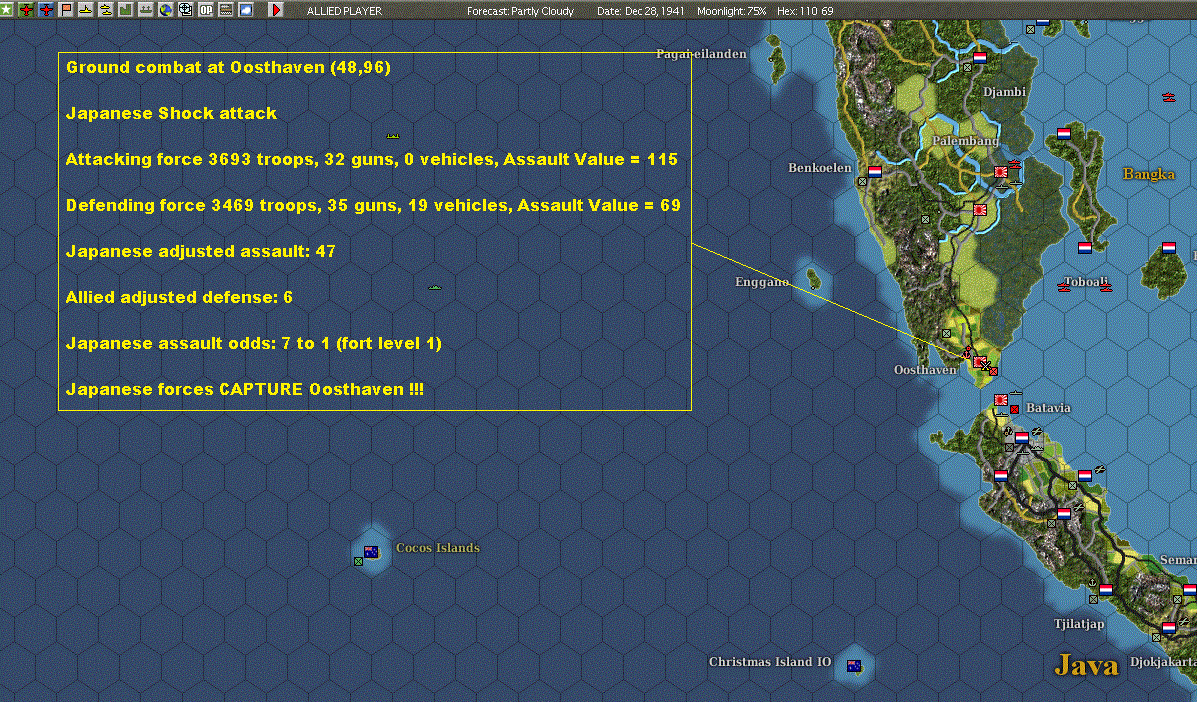Click the Ground combat at Oosthaven heading
The image size is (1197, 702).
[x=228, y=67]
